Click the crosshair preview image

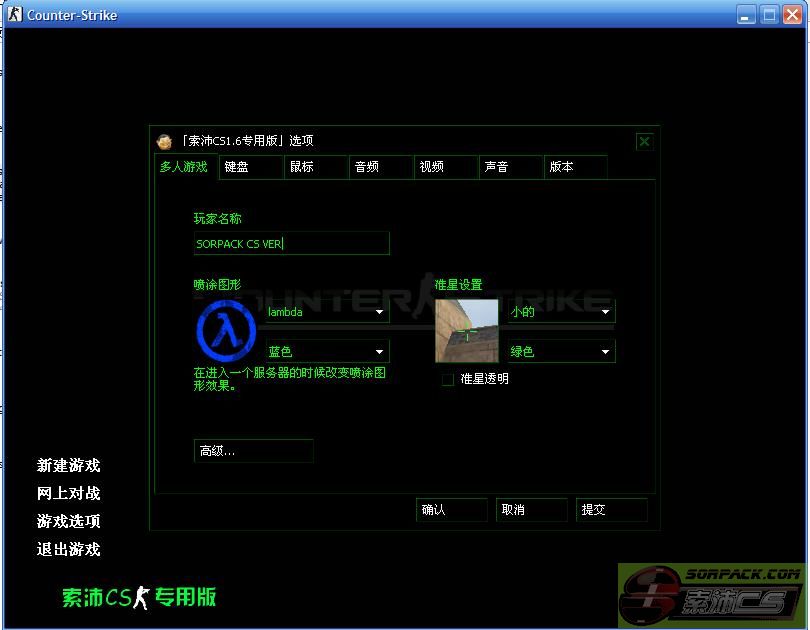pos(466,331)
